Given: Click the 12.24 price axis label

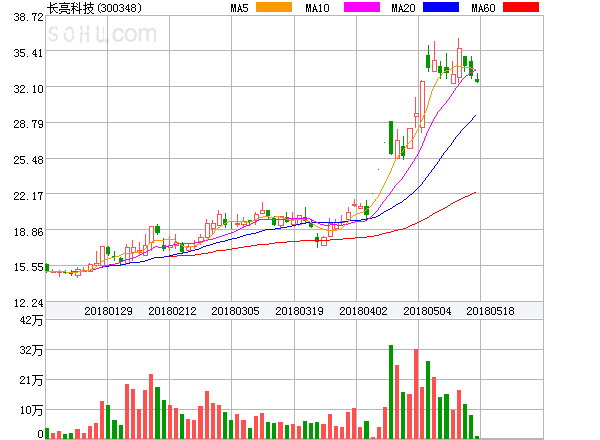Looking at the screenshot, I should point(29,303).
